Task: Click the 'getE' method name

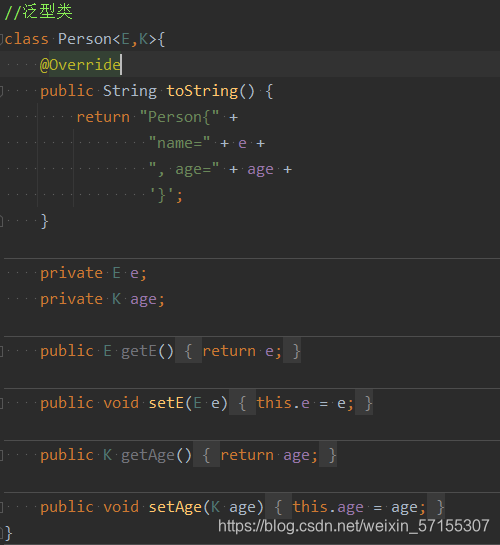Action: 139,351
